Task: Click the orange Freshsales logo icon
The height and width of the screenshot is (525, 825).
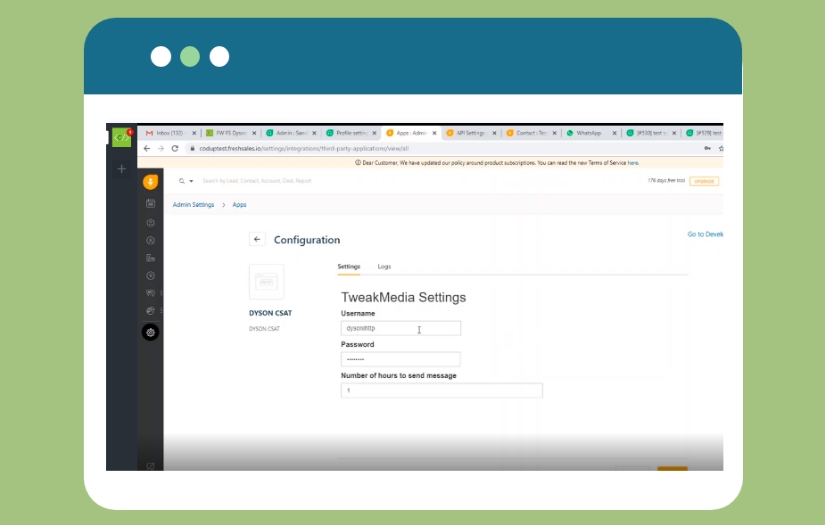Action: tap(150, 181)
